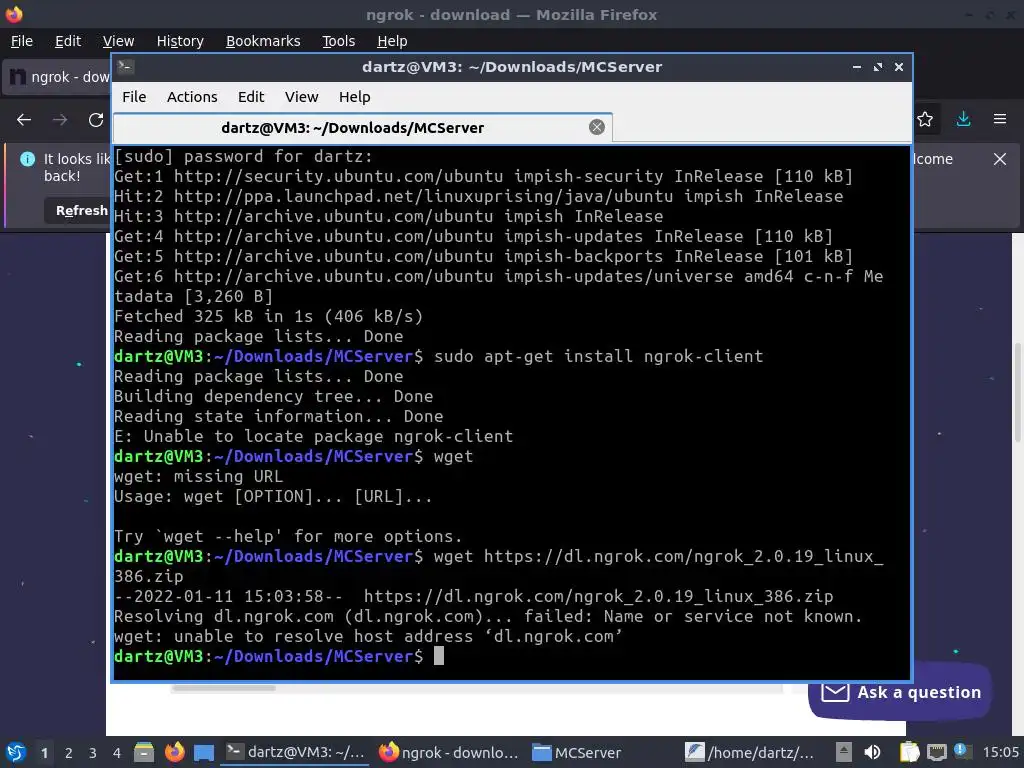Image resolution: width=1024 pixels, height=768 pixels.
Task: Open Firefox's Edit menu
Action: click(x=68, y=41)
